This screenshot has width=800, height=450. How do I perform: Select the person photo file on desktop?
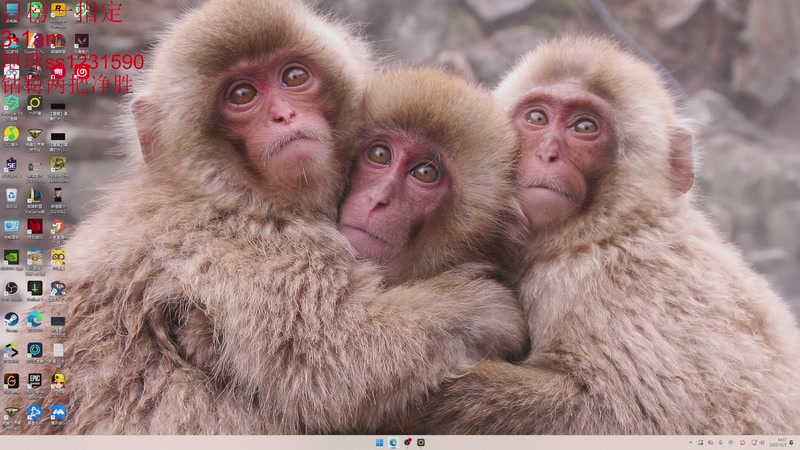pyautogui.click(x=58, y=195)
